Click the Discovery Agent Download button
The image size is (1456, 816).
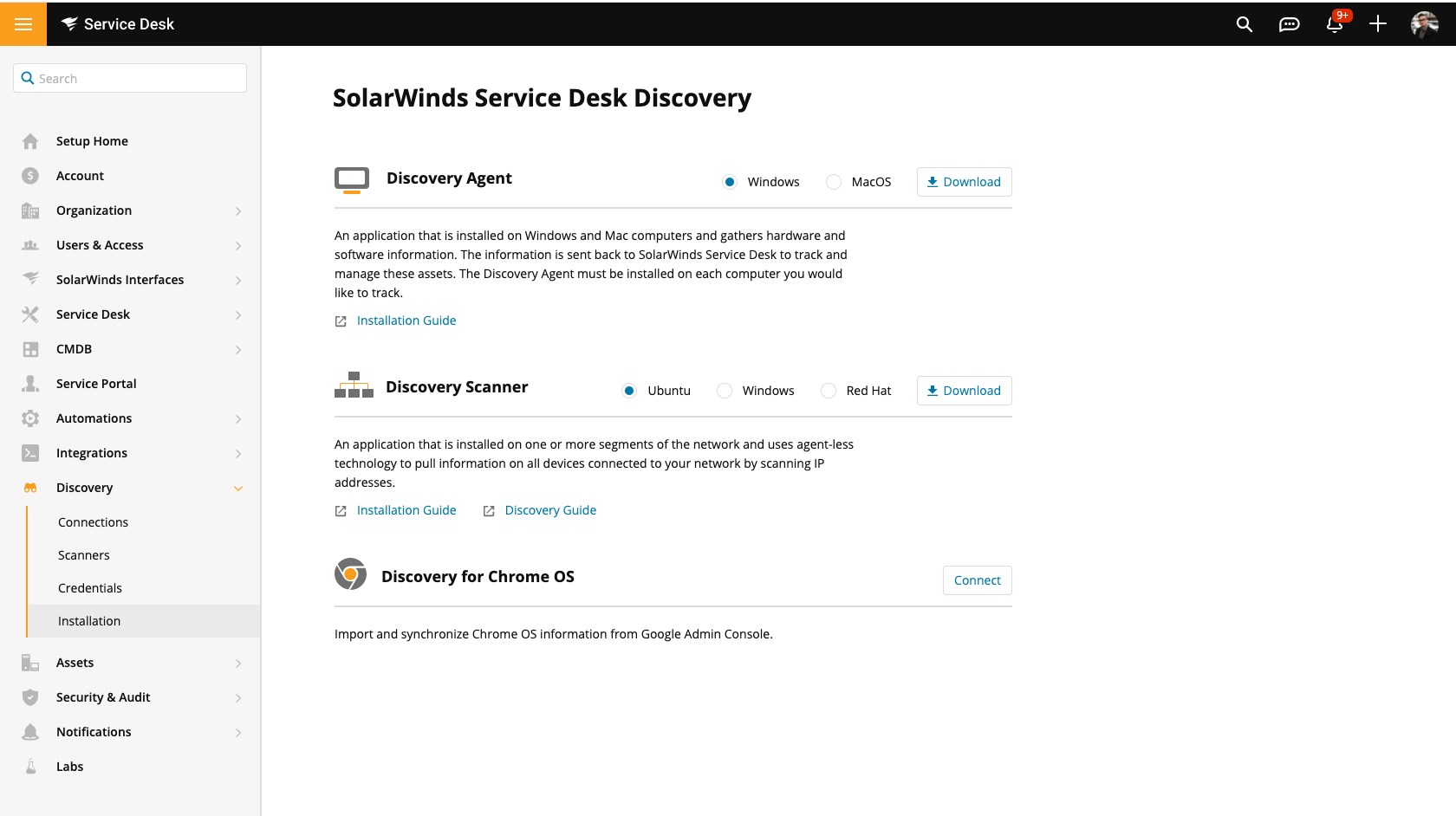pyautogui.click(x=964, y=182)
